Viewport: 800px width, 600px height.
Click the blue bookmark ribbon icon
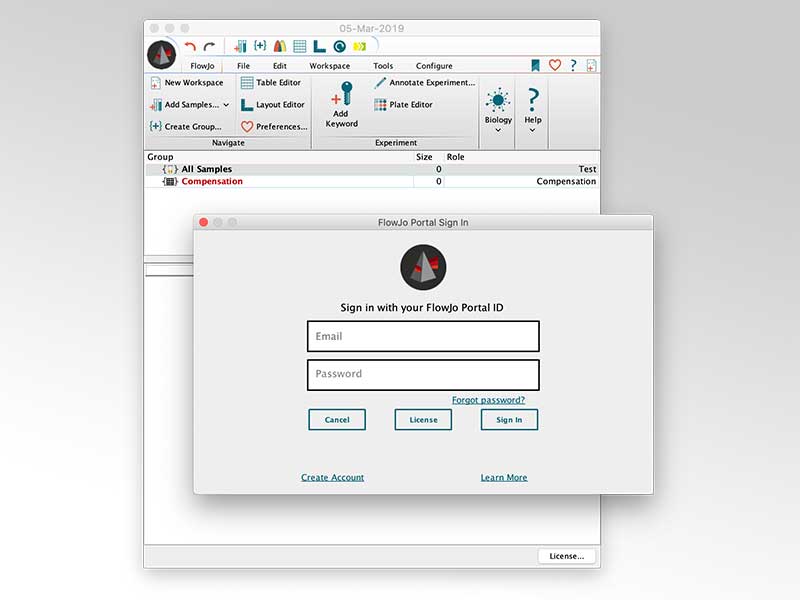point(535,65)
